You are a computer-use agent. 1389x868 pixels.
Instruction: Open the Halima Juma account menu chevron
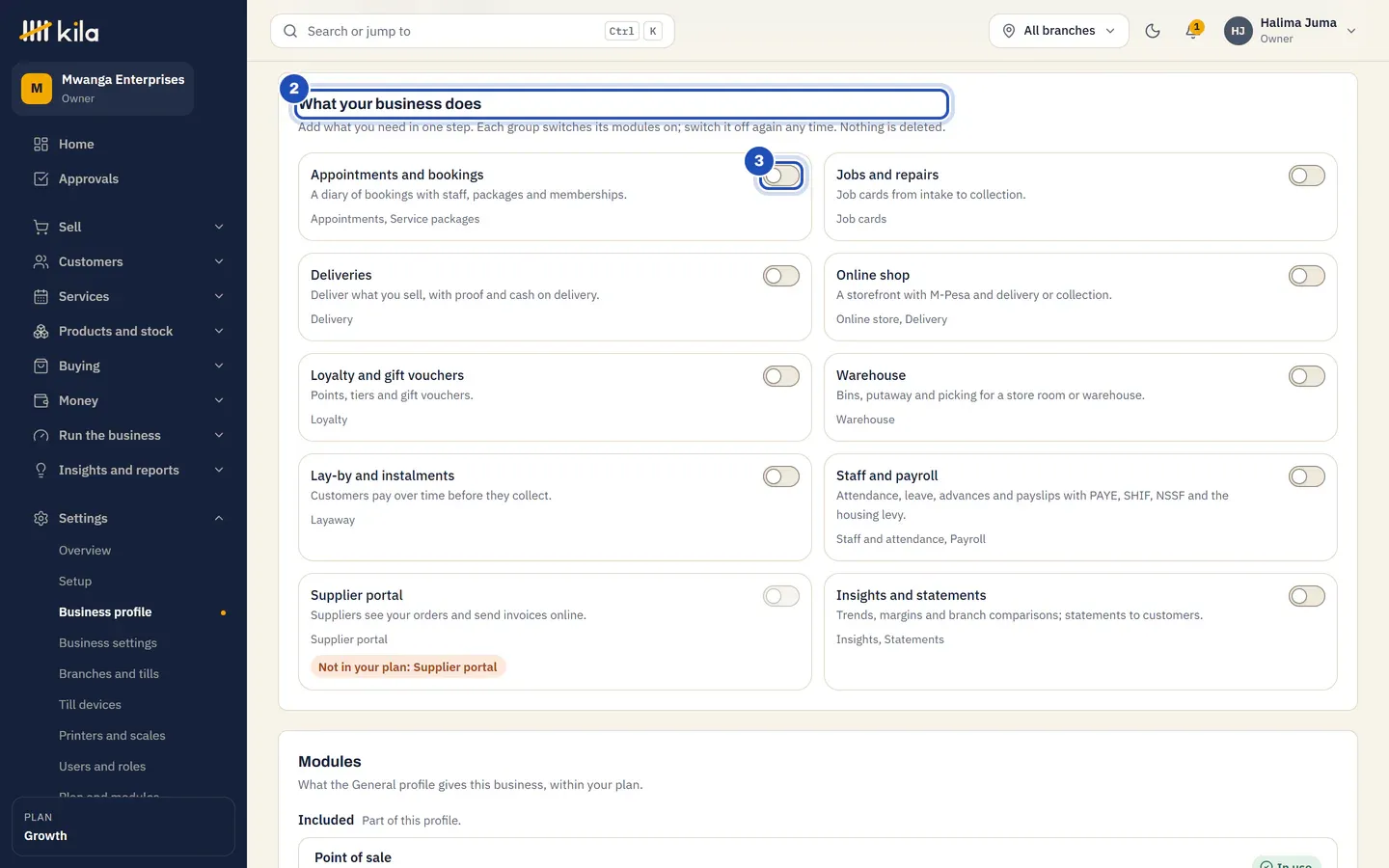[x=1351, y=31]
